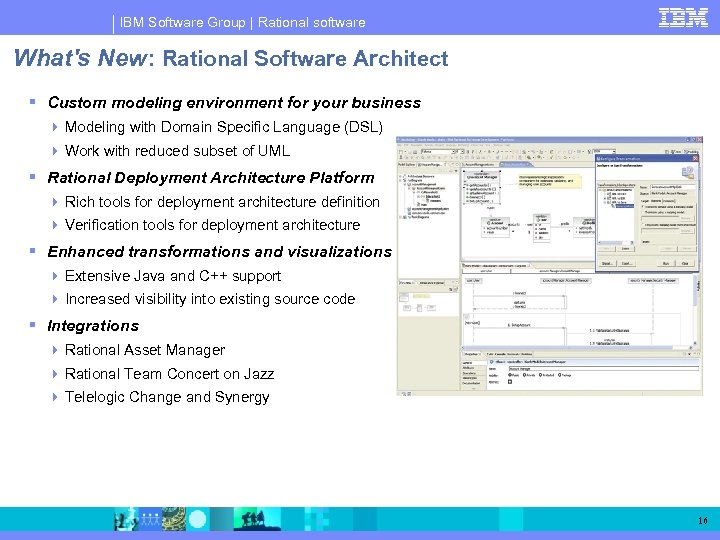Click the yellow note in the class diagram

[x=550, y=181]
